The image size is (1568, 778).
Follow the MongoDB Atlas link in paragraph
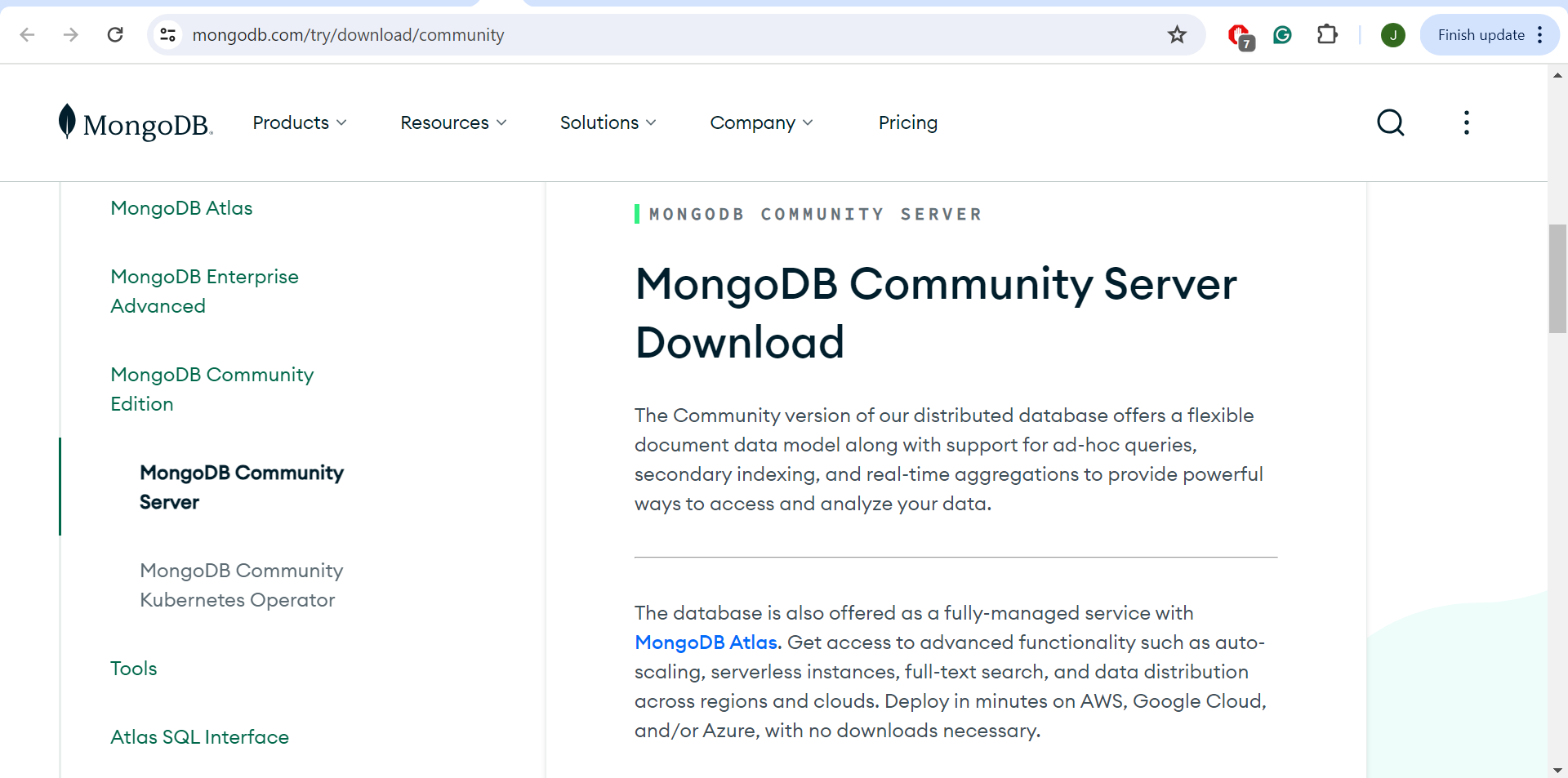[707, 642]
